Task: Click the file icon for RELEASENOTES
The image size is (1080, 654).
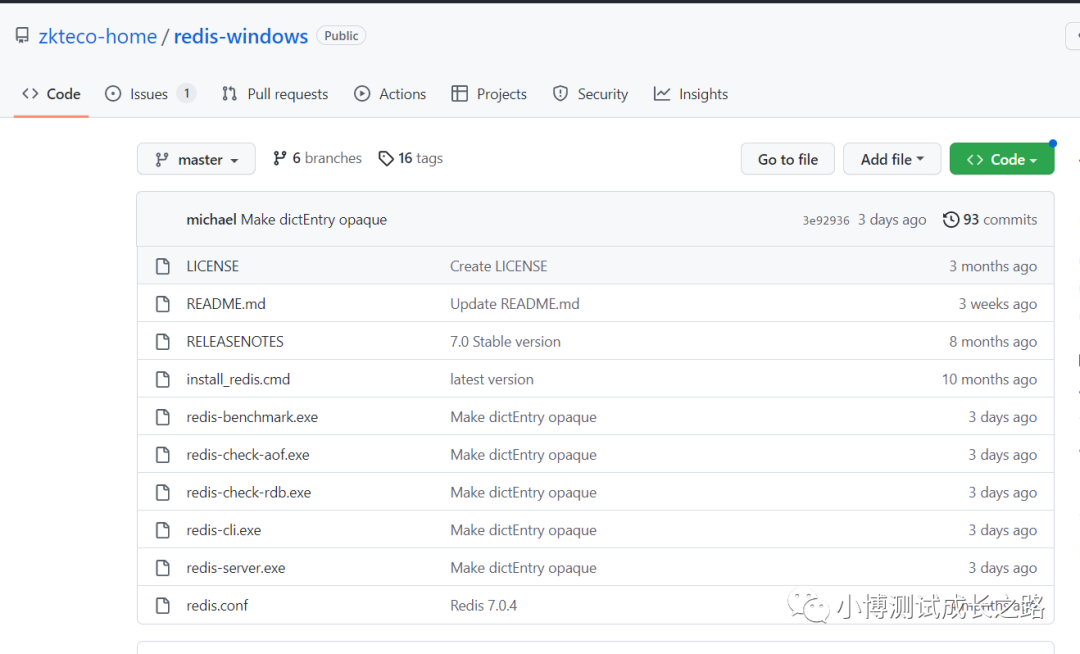Action: pyautogui.click(x=163, y=342)
